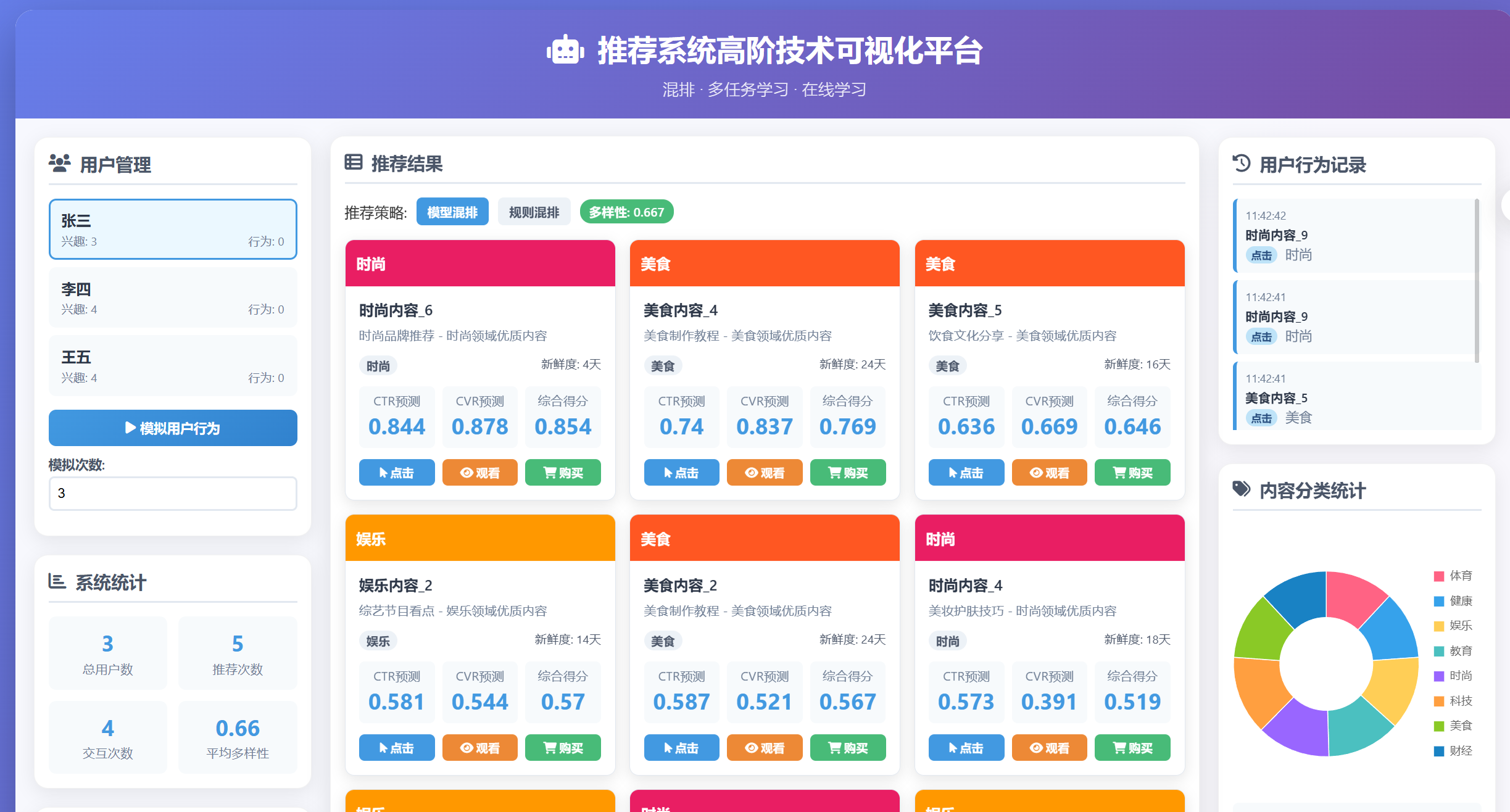Click chart icon beside 系统统计
The image size is (1510, 812).
(57, 581)
